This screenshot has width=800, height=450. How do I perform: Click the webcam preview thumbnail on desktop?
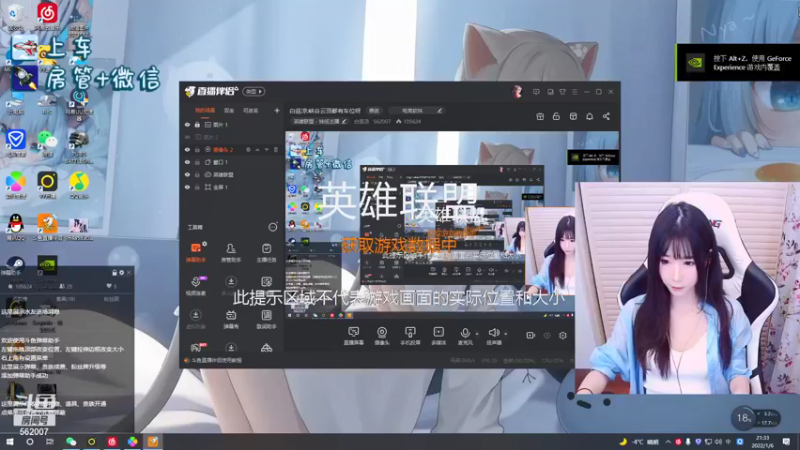[x=687, y=288]
